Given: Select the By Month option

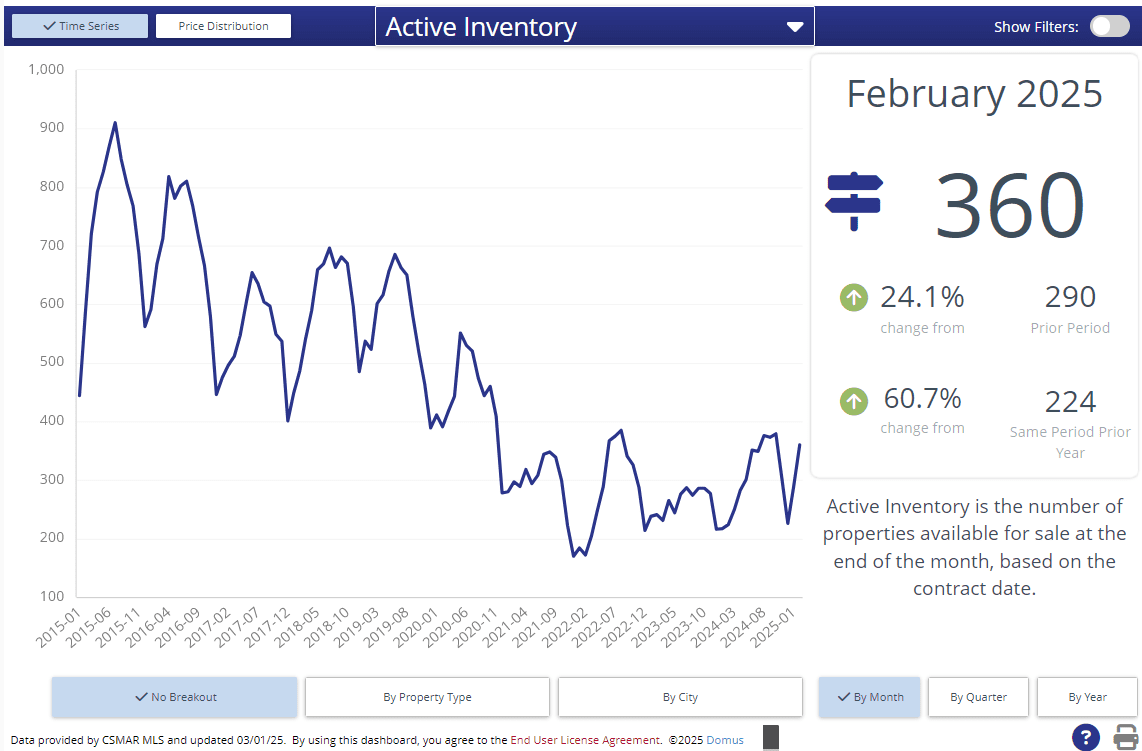Looking at the screenshot, I should [869, 697].
